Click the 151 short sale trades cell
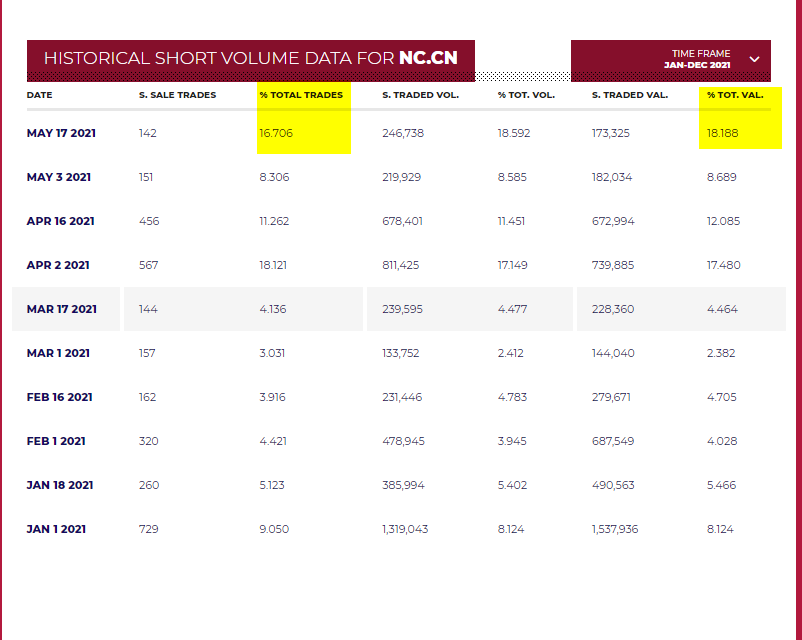This screenshot has width=802, height=640. coord(146,177)
